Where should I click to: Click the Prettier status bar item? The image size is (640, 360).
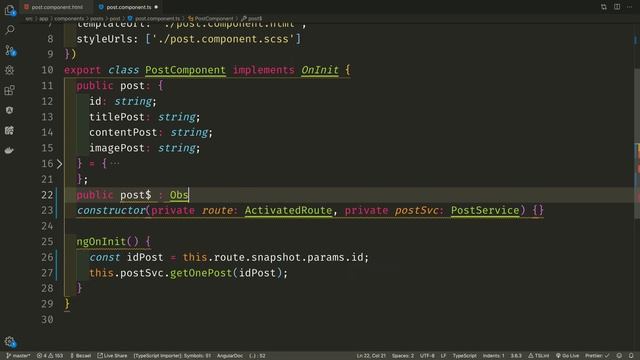(x=597, y=356)
